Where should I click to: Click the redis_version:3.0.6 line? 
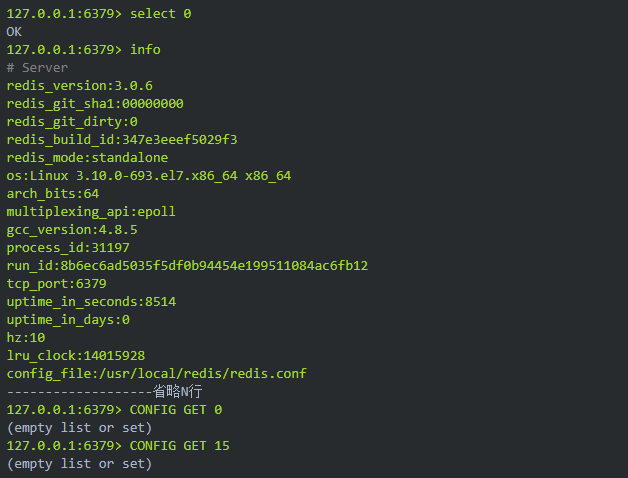click(x=79, y=86)
